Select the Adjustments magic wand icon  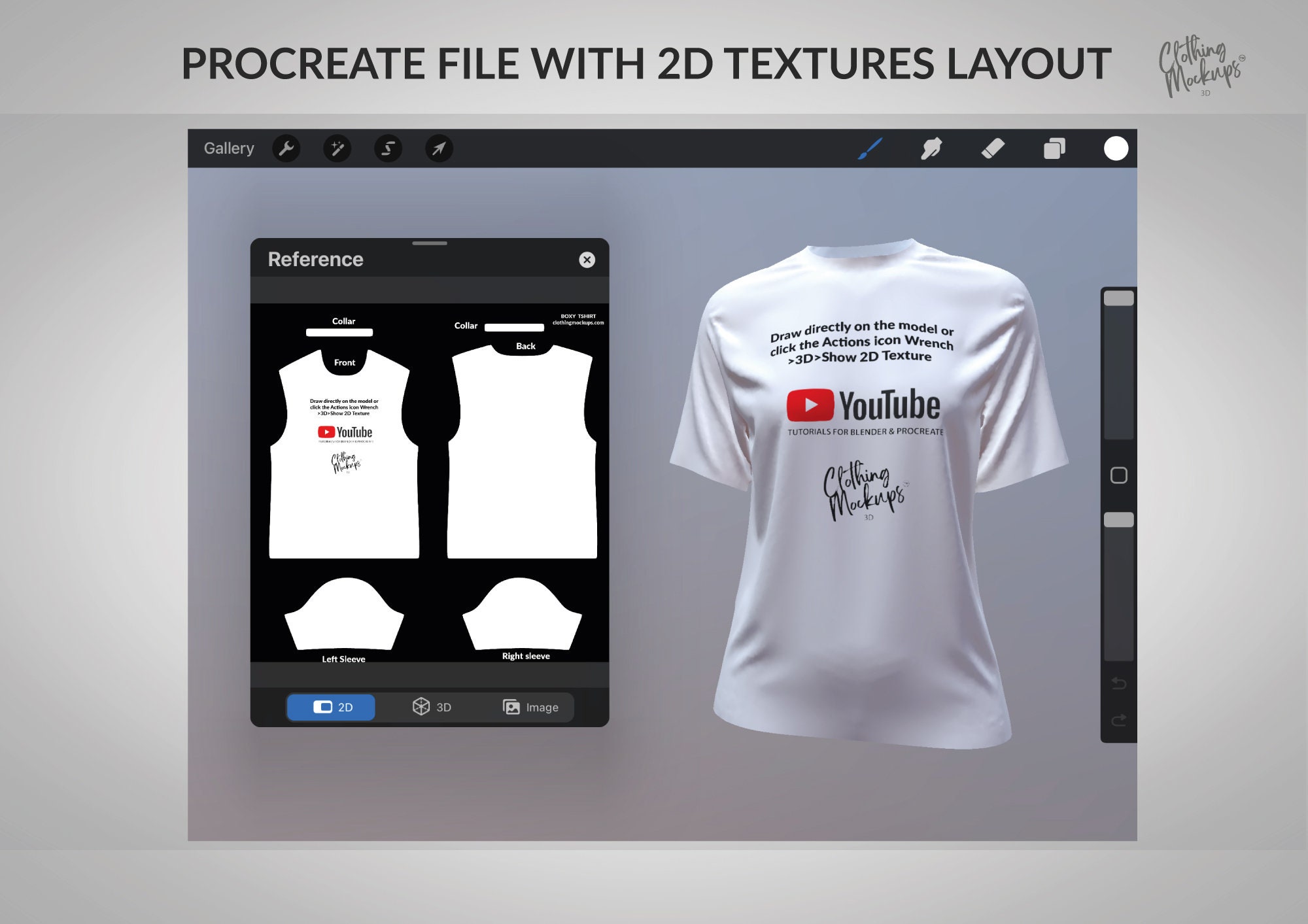tap(337, 148)
